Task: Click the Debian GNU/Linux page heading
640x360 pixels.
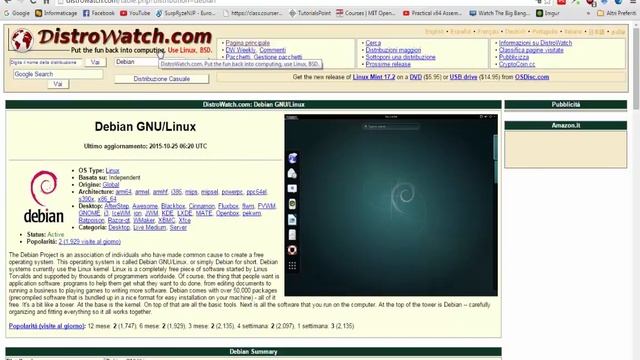Action: (145, 127)
